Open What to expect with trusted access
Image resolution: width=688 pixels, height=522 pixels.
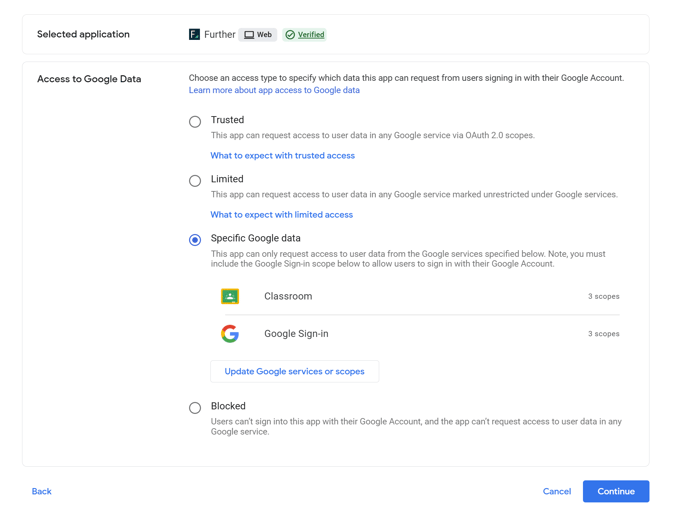[283, 155]
